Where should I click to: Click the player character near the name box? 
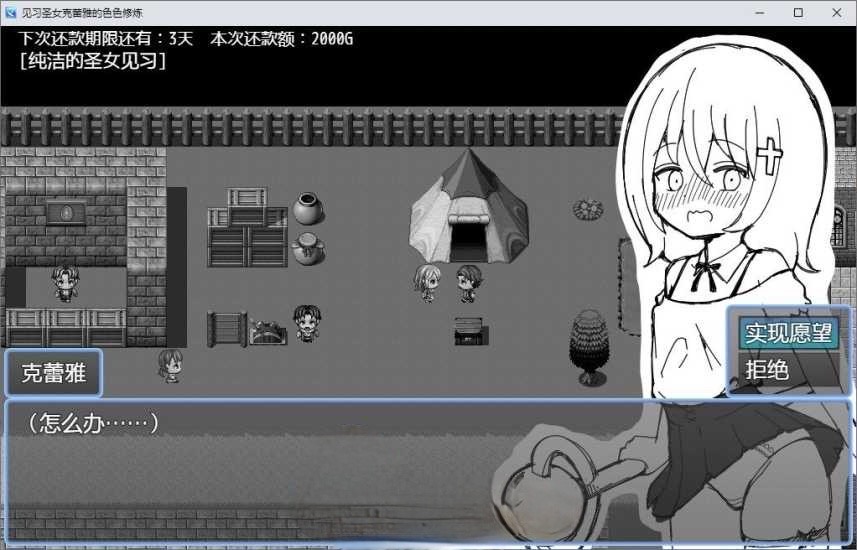tap(170, 366)
